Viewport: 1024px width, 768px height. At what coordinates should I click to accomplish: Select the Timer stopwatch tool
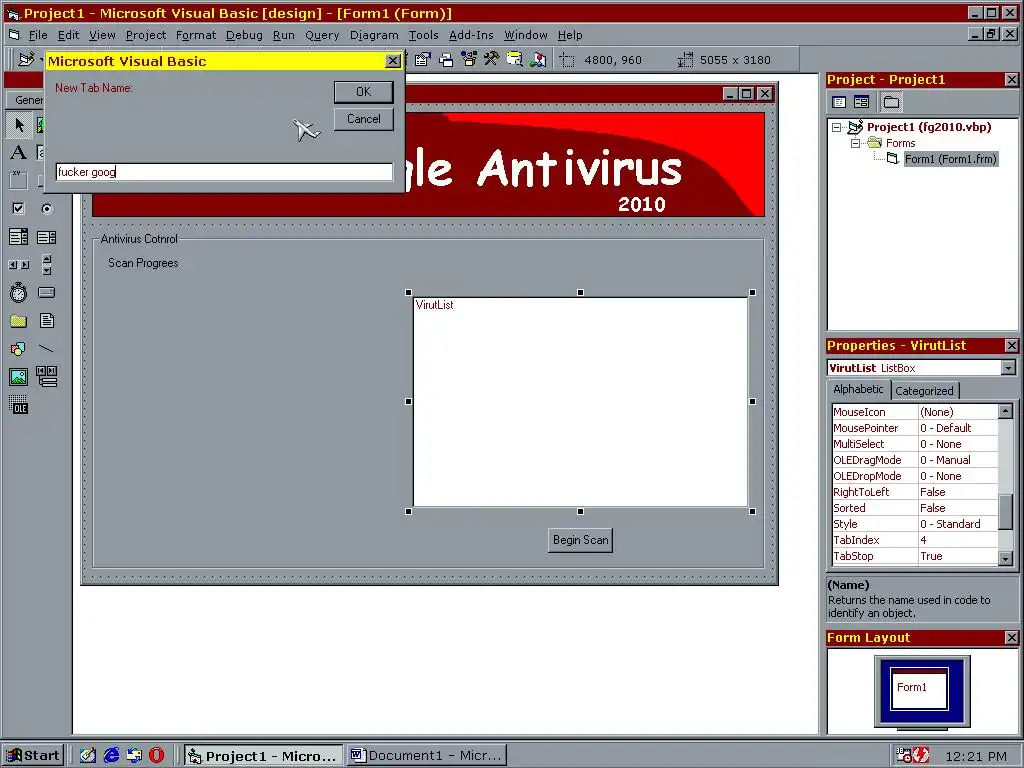(x=19, y=293)
